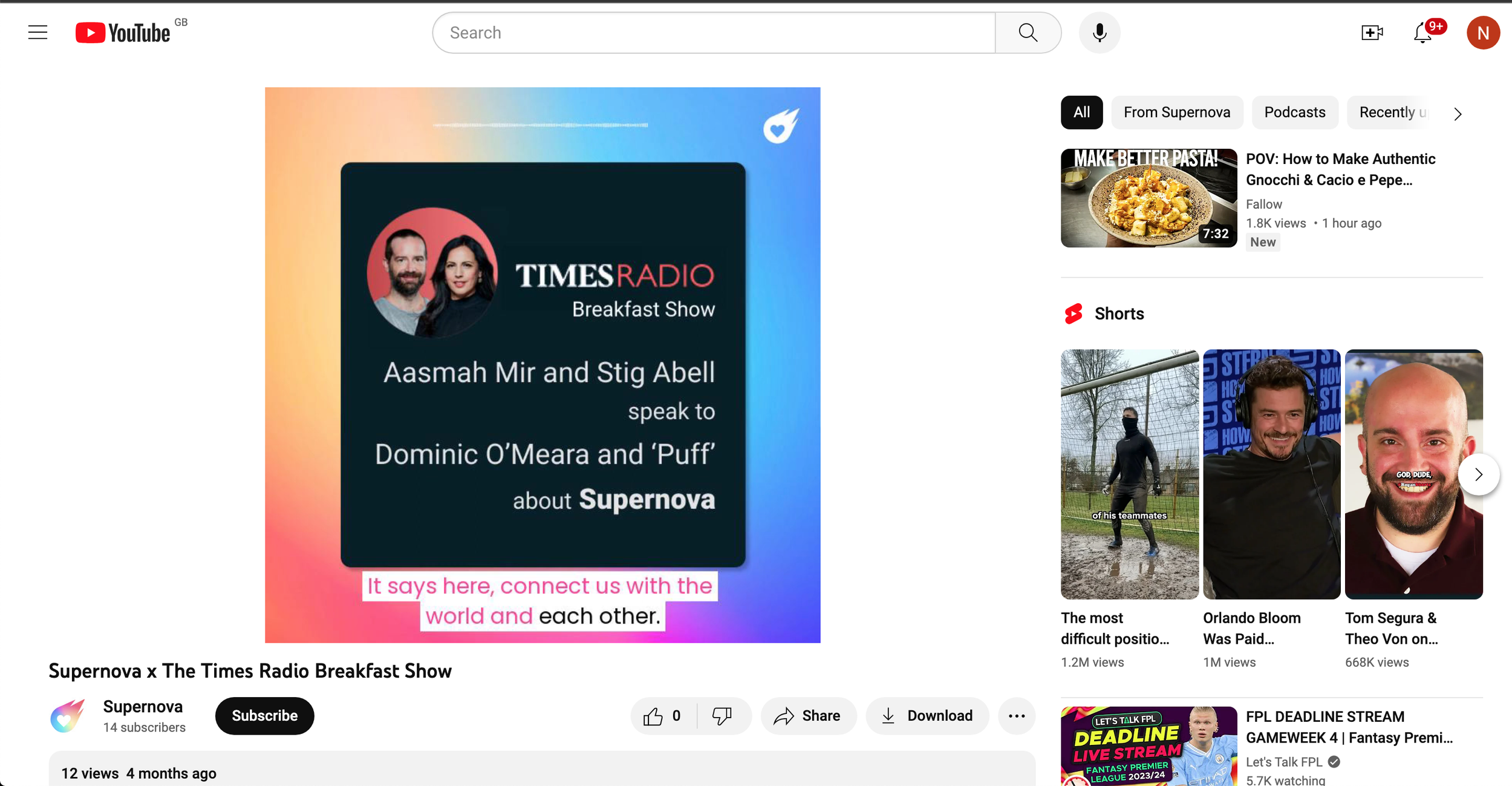Subscribe to the Supernova channel
This screenshot has width=1512, height=786.
(x=264, y=716)
